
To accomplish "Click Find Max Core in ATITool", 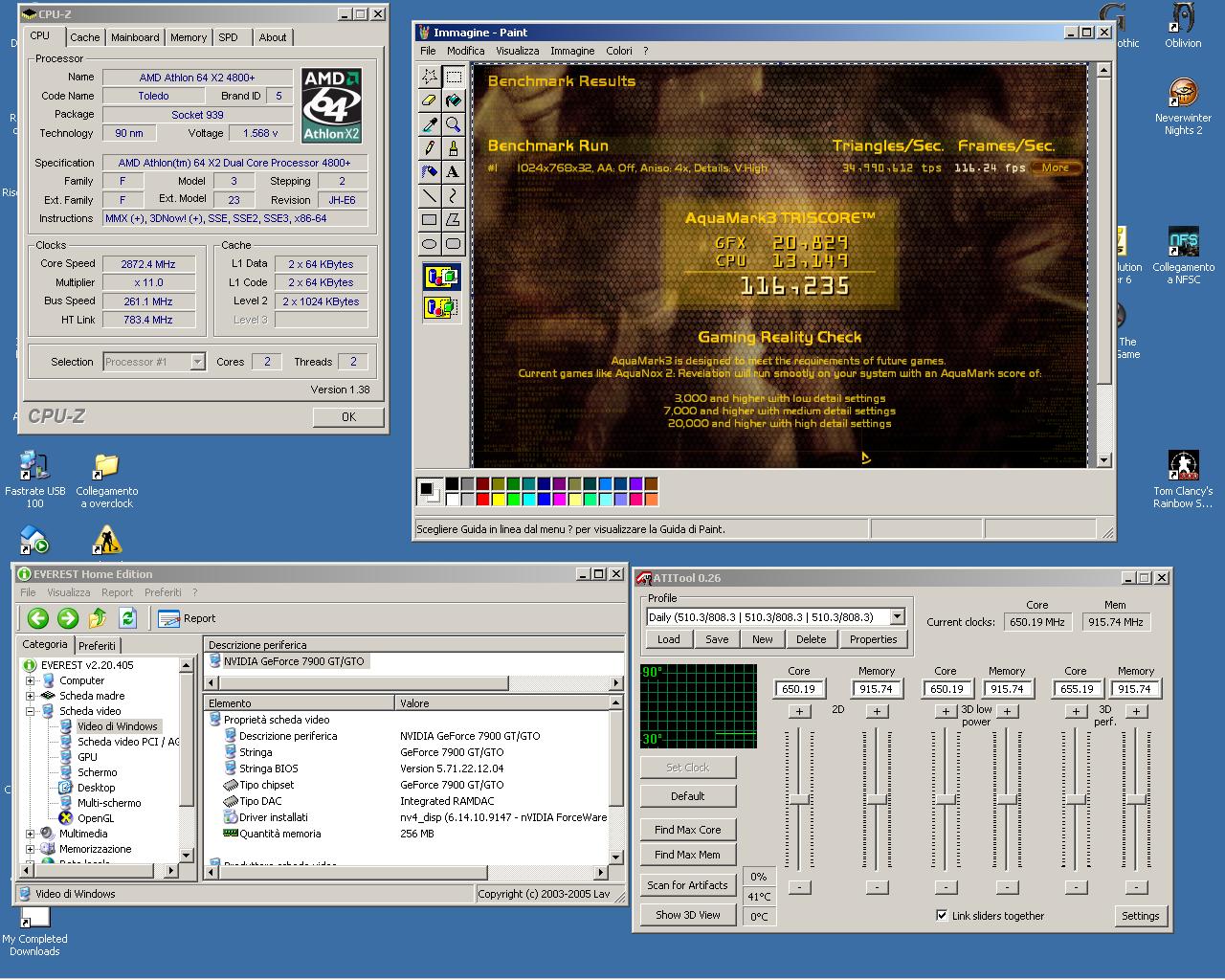I will tap(688, 830).
